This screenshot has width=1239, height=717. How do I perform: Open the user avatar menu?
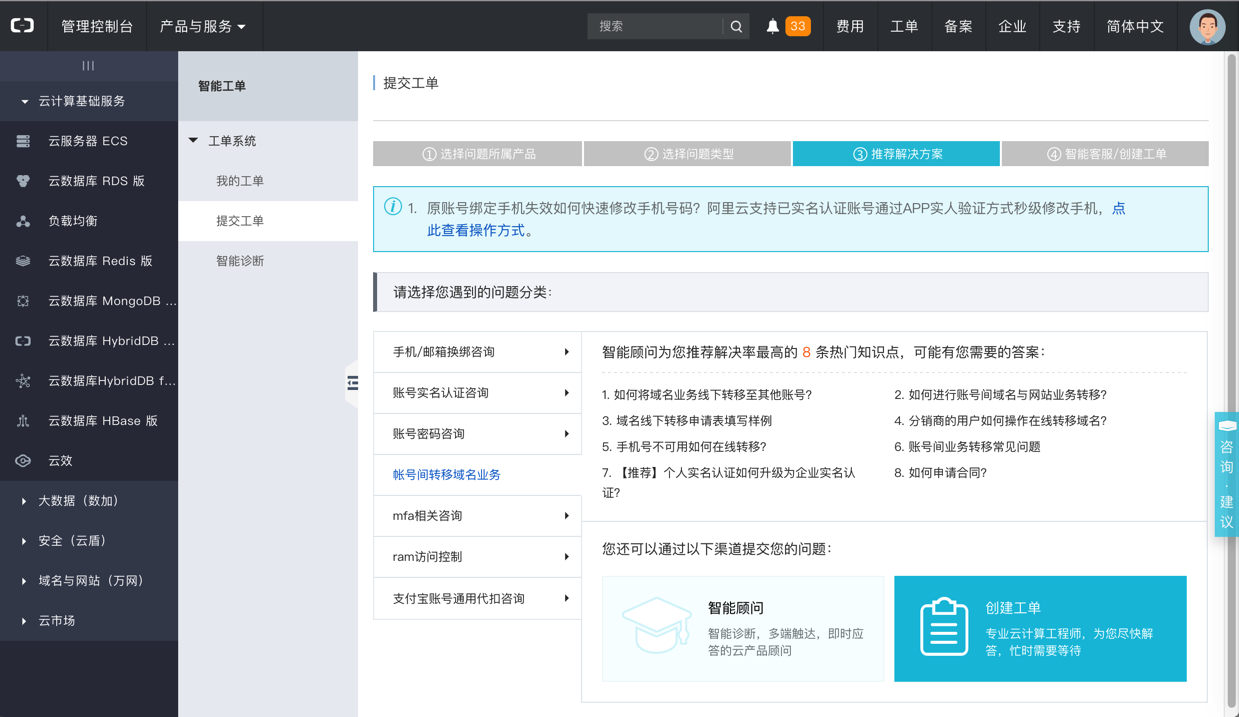[x=1207, y=27]
